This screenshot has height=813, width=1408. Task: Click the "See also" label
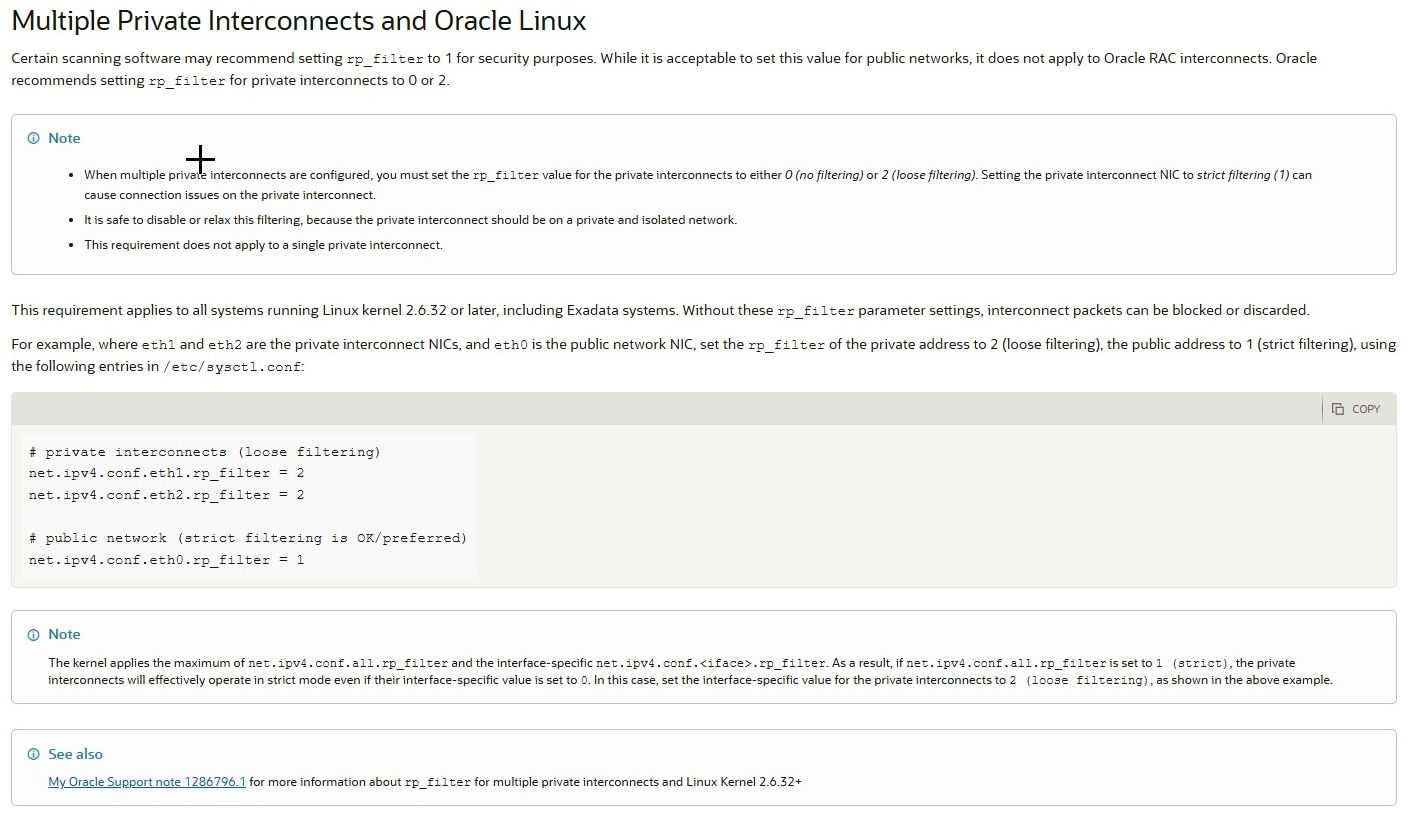click(x=75, y=755)
